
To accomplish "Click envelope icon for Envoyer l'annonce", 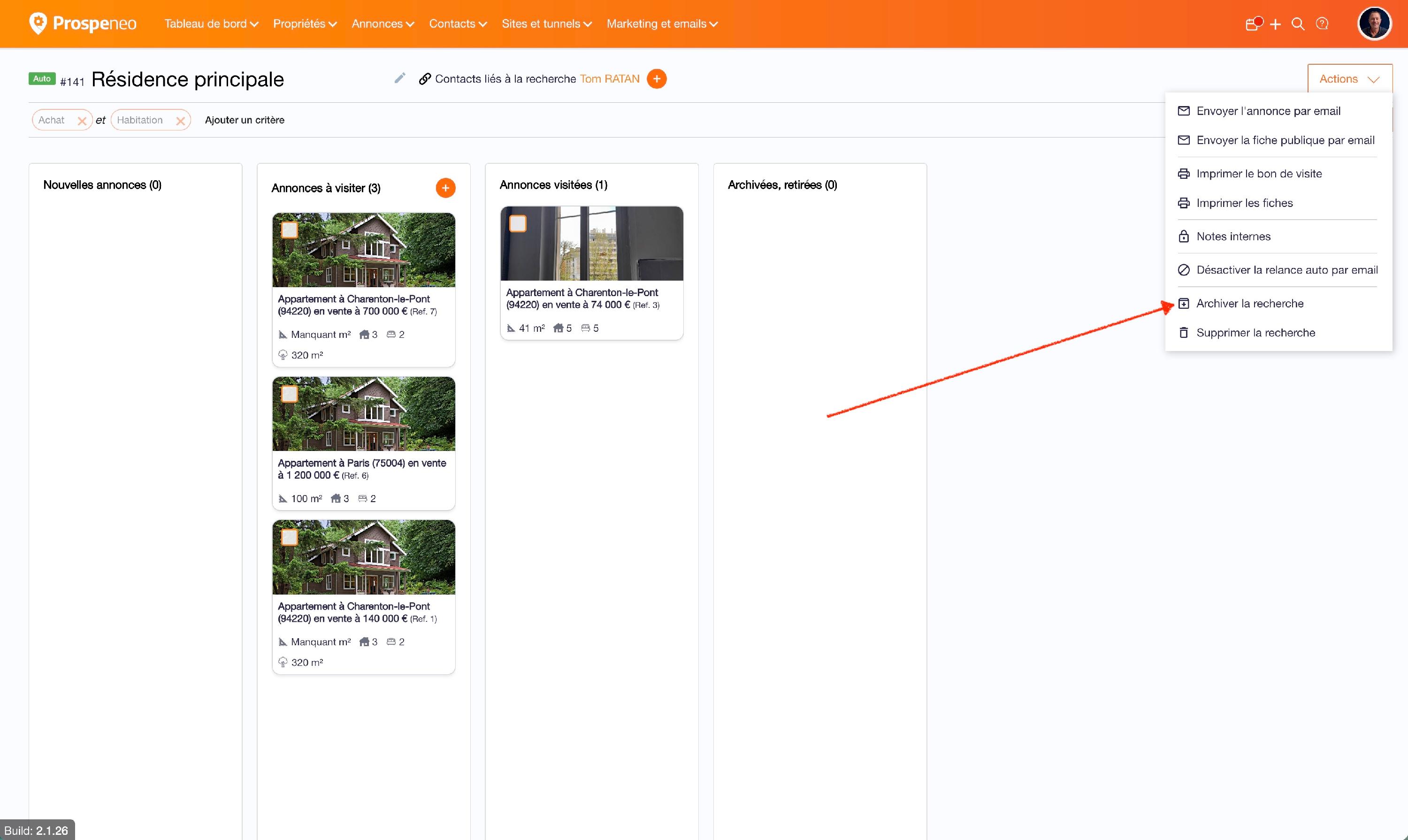I will point(1183,111).
